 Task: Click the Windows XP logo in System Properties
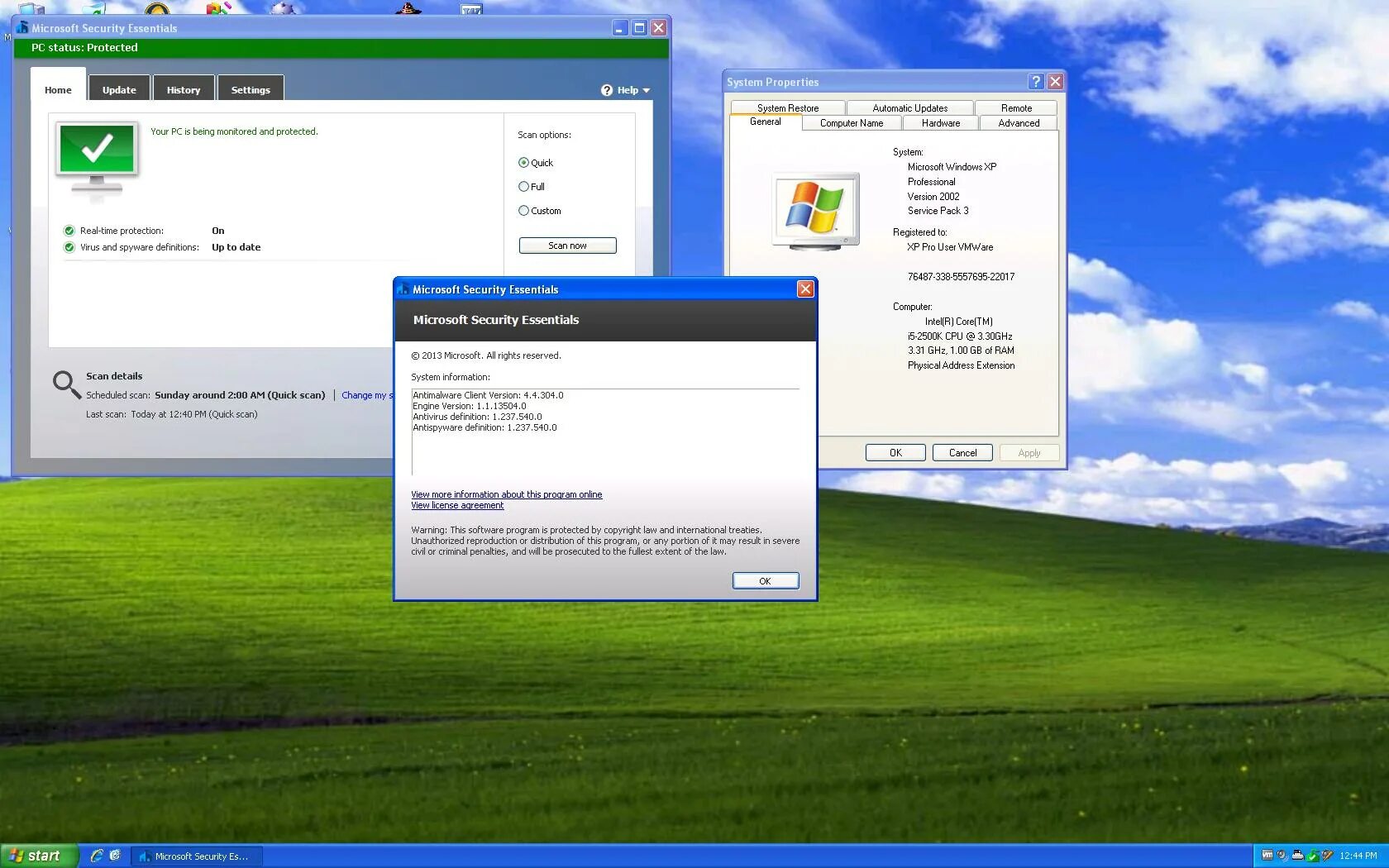tap(815, 211)
